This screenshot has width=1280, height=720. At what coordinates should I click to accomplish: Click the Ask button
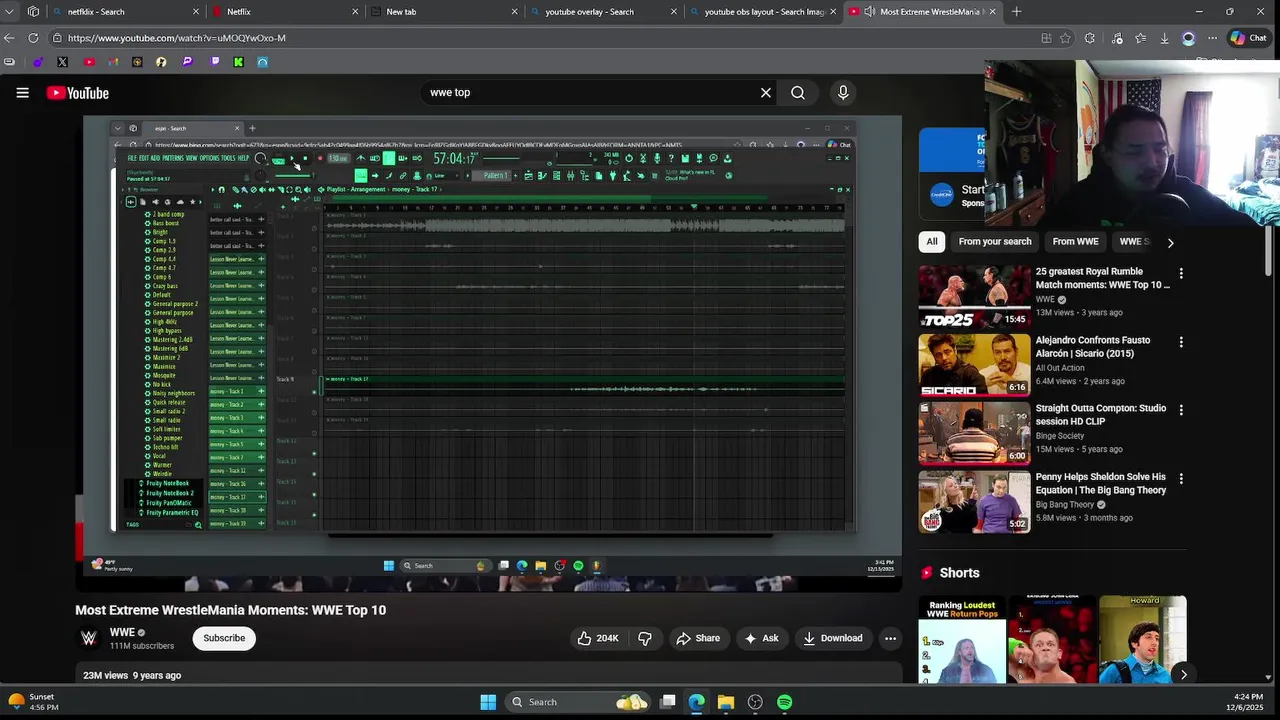[x=761, y=638]
